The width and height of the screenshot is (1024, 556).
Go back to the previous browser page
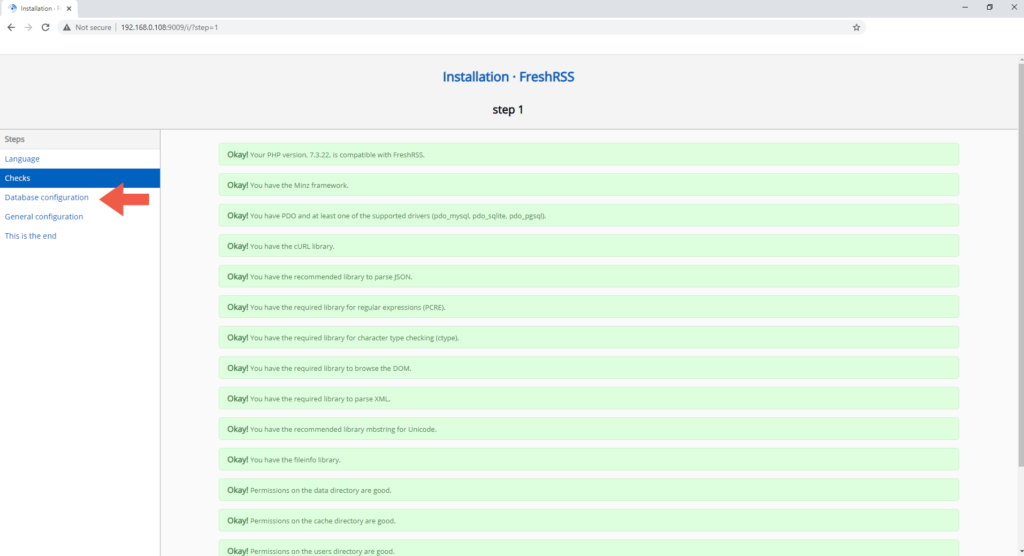tap(11, 27)
